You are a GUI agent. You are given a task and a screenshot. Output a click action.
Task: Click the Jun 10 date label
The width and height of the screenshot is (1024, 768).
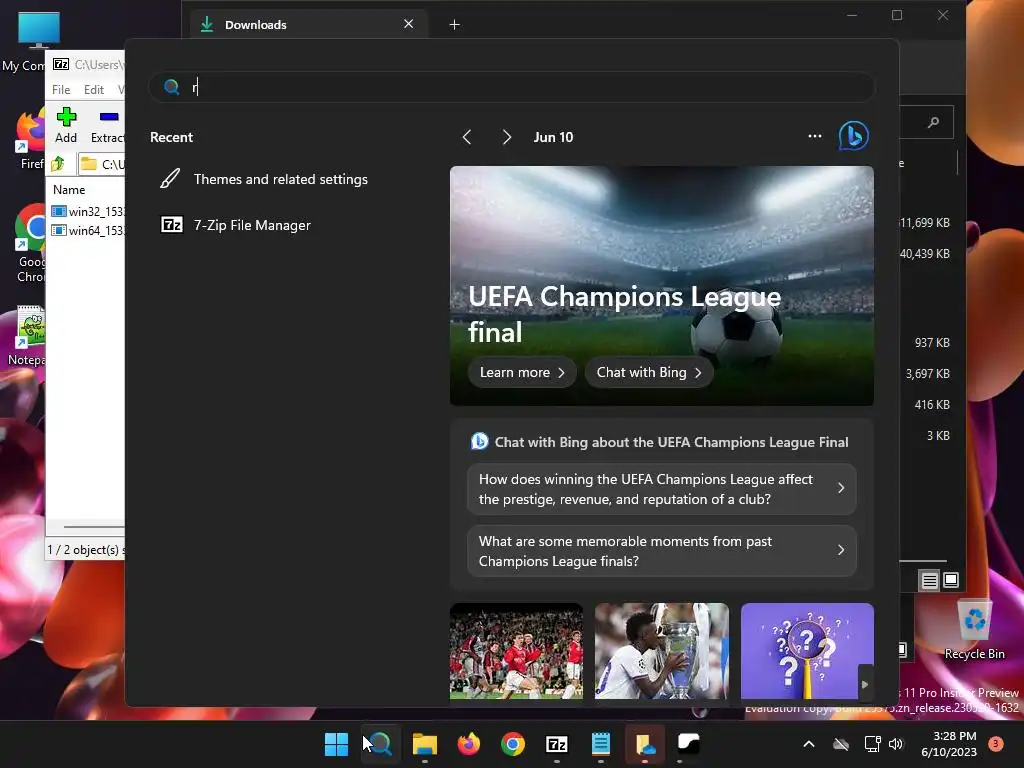[553, 137]
